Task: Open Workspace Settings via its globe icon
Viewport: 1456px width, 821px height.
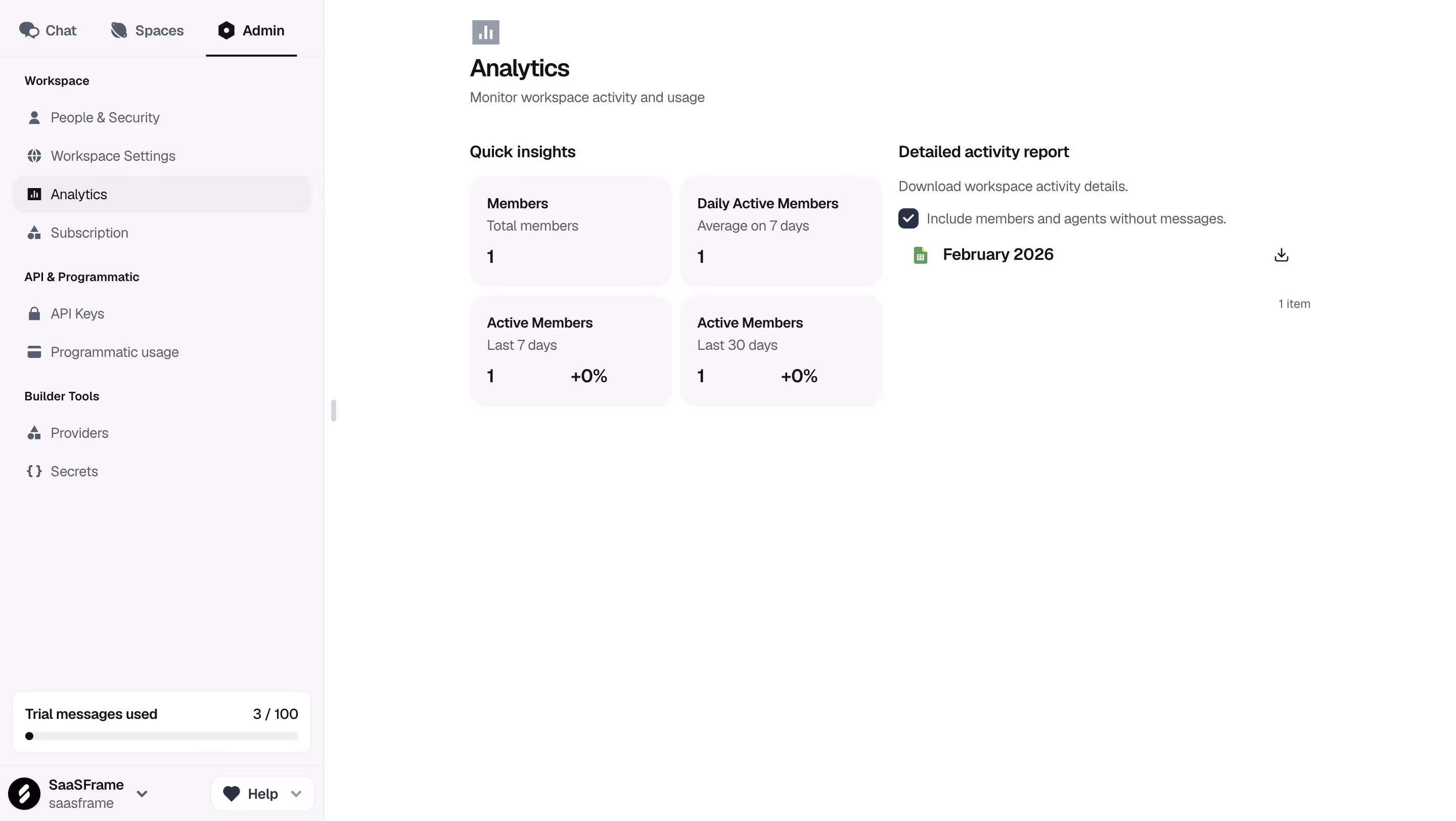Action: [x=34, y=155]
